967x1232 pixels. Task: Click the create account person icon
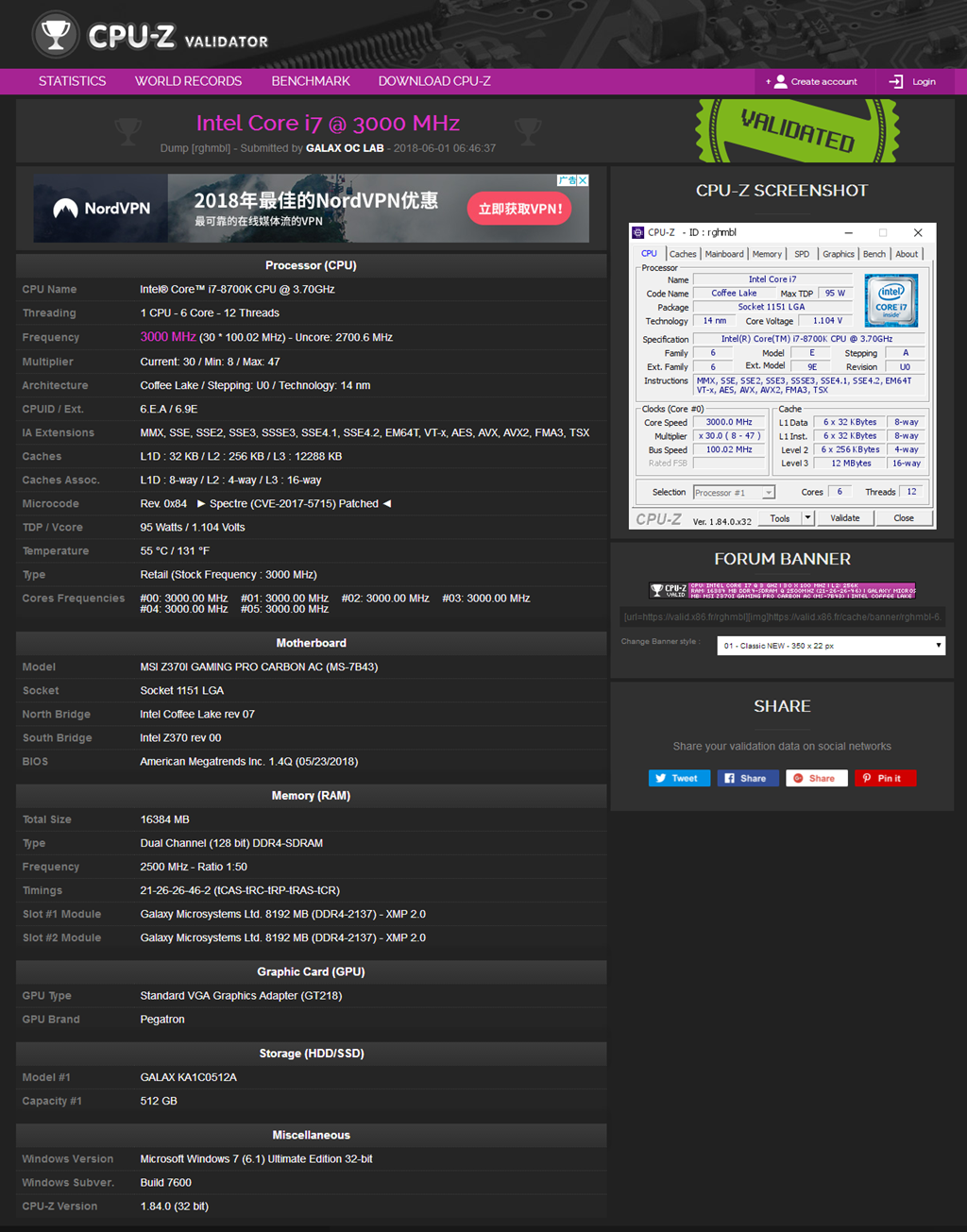pos(780,81)
